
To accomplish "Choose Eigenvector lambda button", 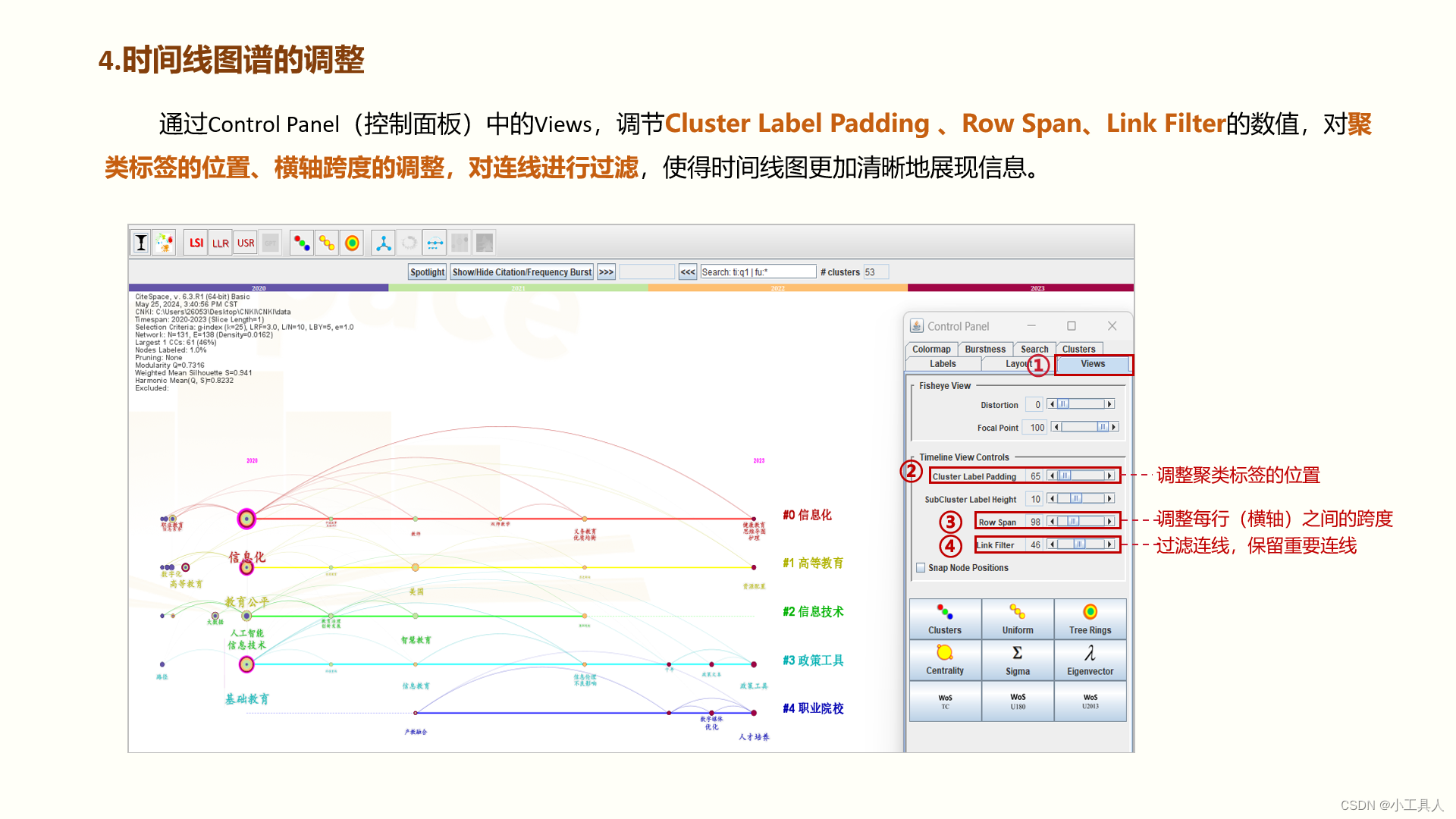I will (1090, 660).
